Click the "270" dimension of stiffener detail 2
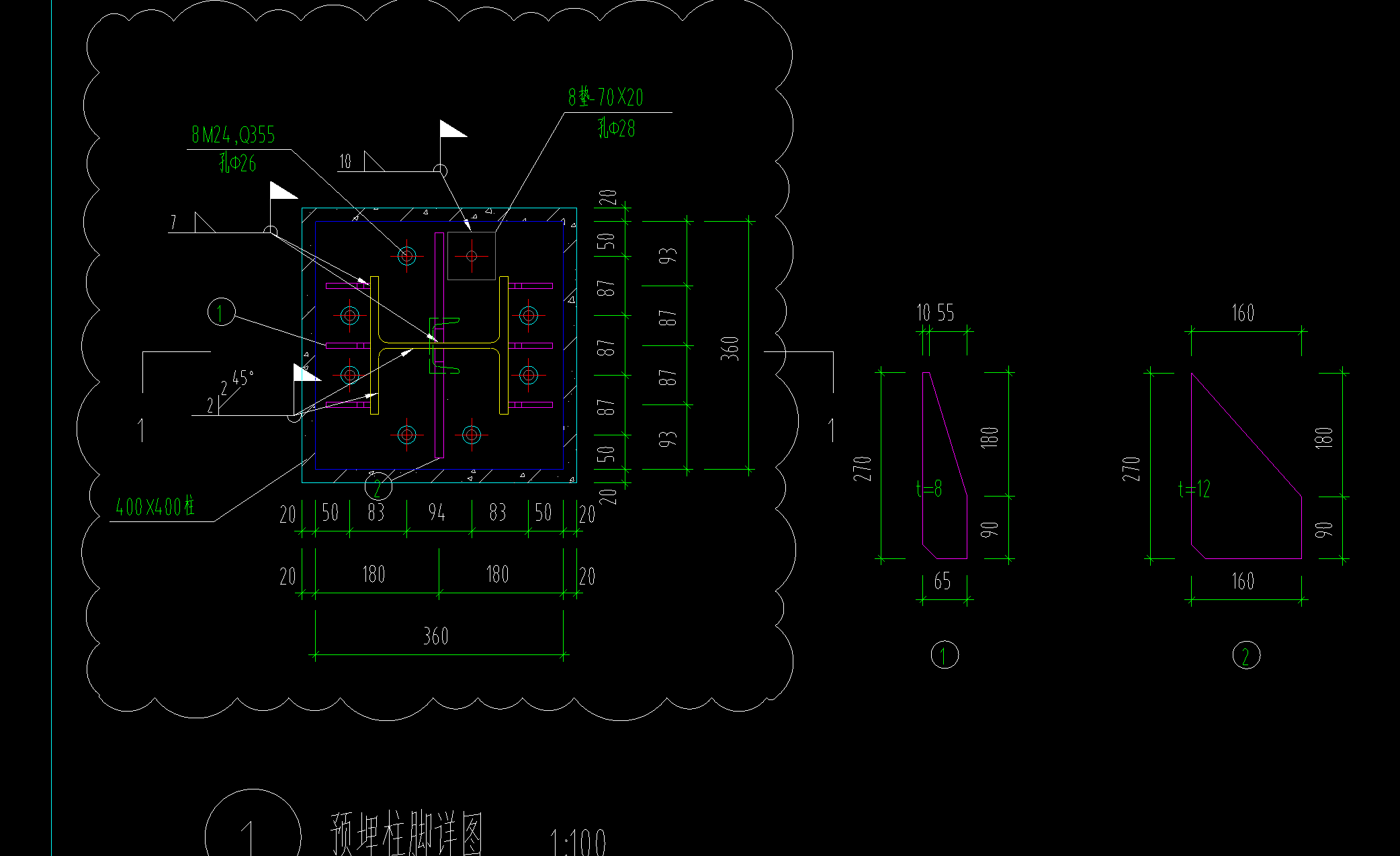1400x856 pixels. pos(1131,468)
